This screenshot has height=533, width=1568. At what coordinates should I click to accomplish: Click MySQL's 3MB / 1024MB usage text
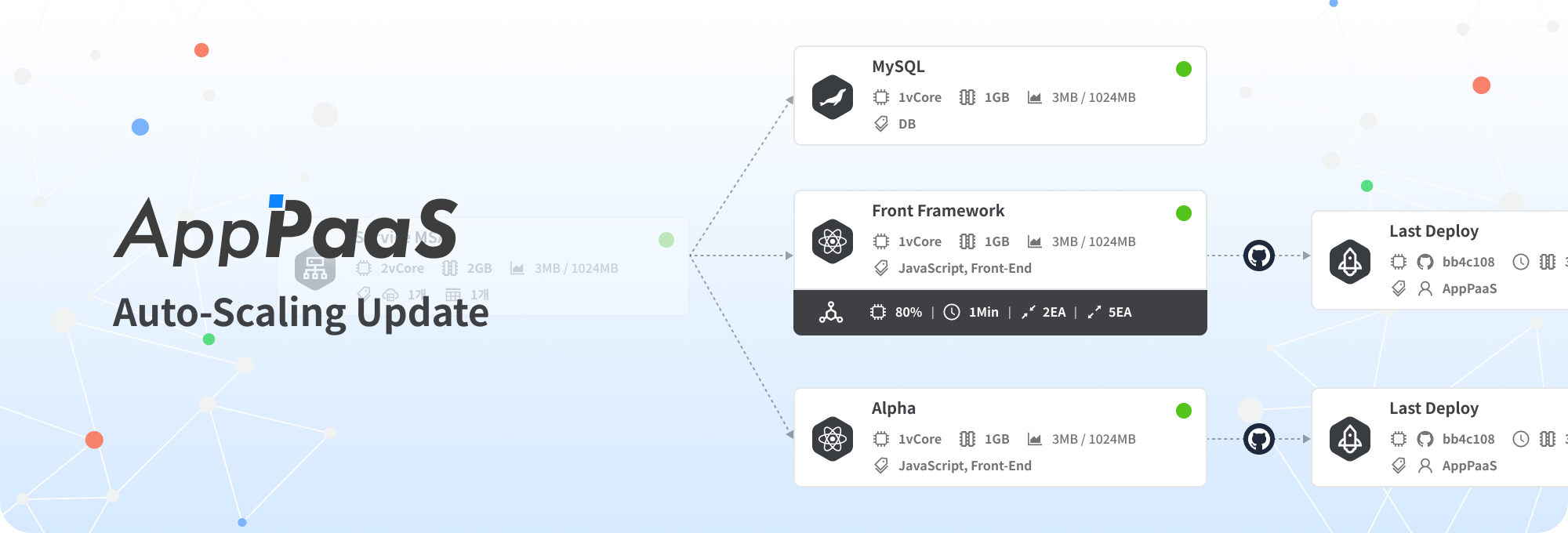click(x=1094, y=97)
